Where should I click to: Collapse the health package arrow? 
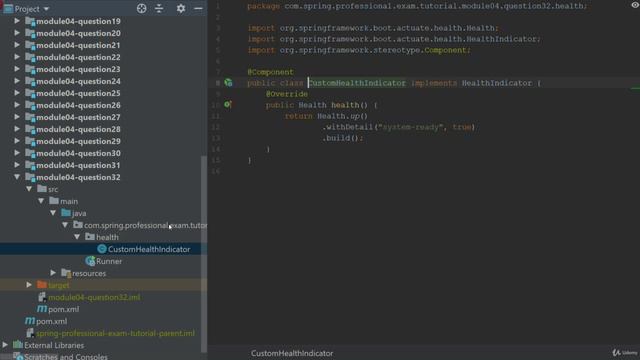click(77, 237)
